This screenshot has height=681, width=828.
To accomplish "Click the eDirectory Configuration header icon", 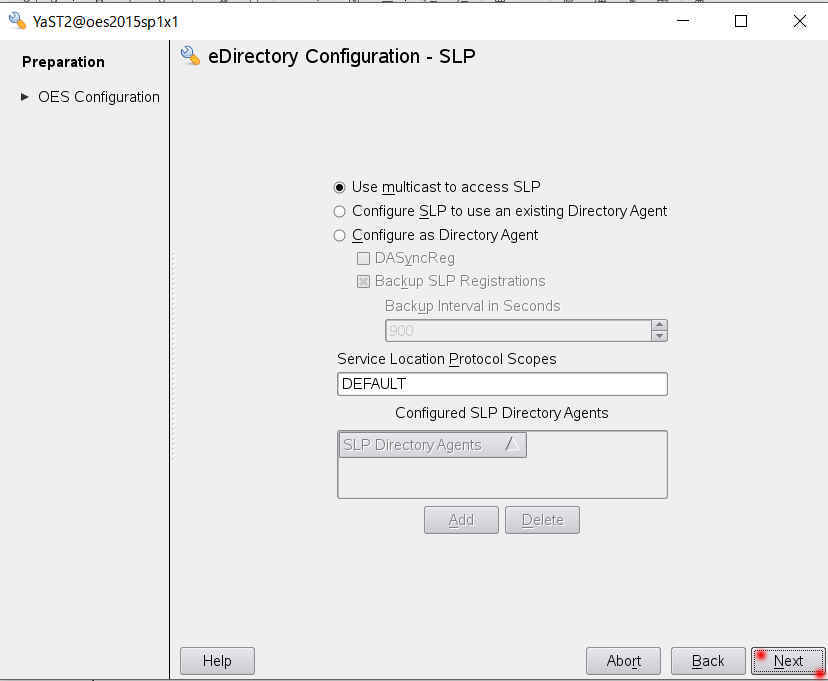I will click(190, 56).
